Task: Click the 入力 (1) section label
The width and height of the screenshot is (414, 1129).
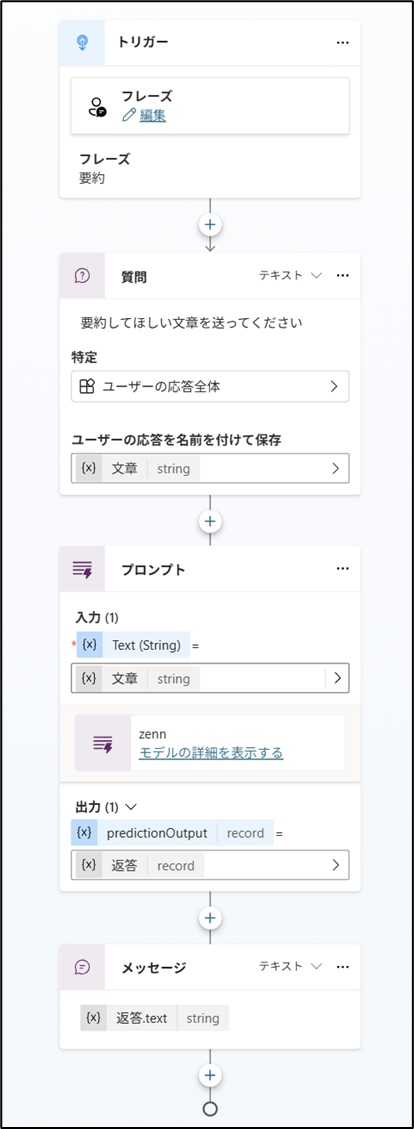Action: (x=96, y=617)
